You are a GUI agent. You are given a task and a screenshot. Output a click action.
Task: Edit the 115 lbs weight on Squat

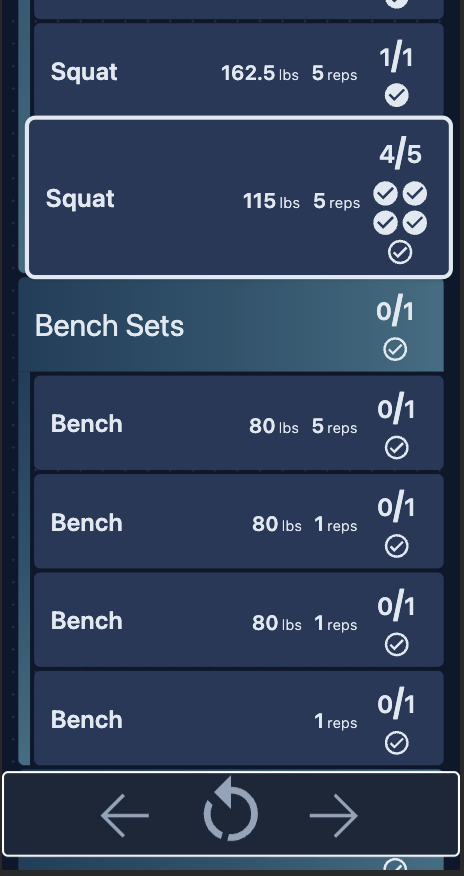(x=271, y=201)
